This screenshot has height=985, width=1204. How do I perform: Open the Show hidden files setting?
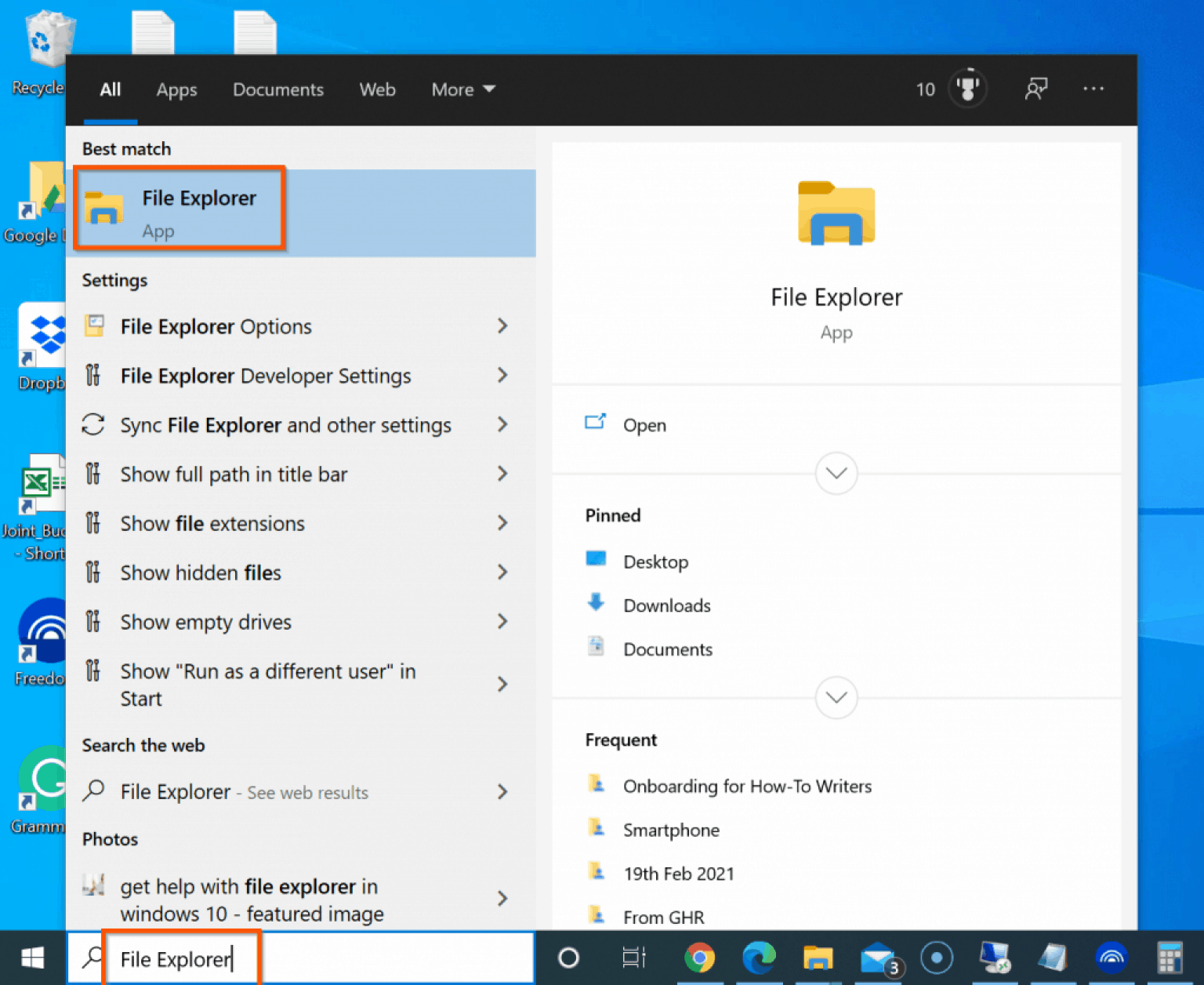point(200,572)
